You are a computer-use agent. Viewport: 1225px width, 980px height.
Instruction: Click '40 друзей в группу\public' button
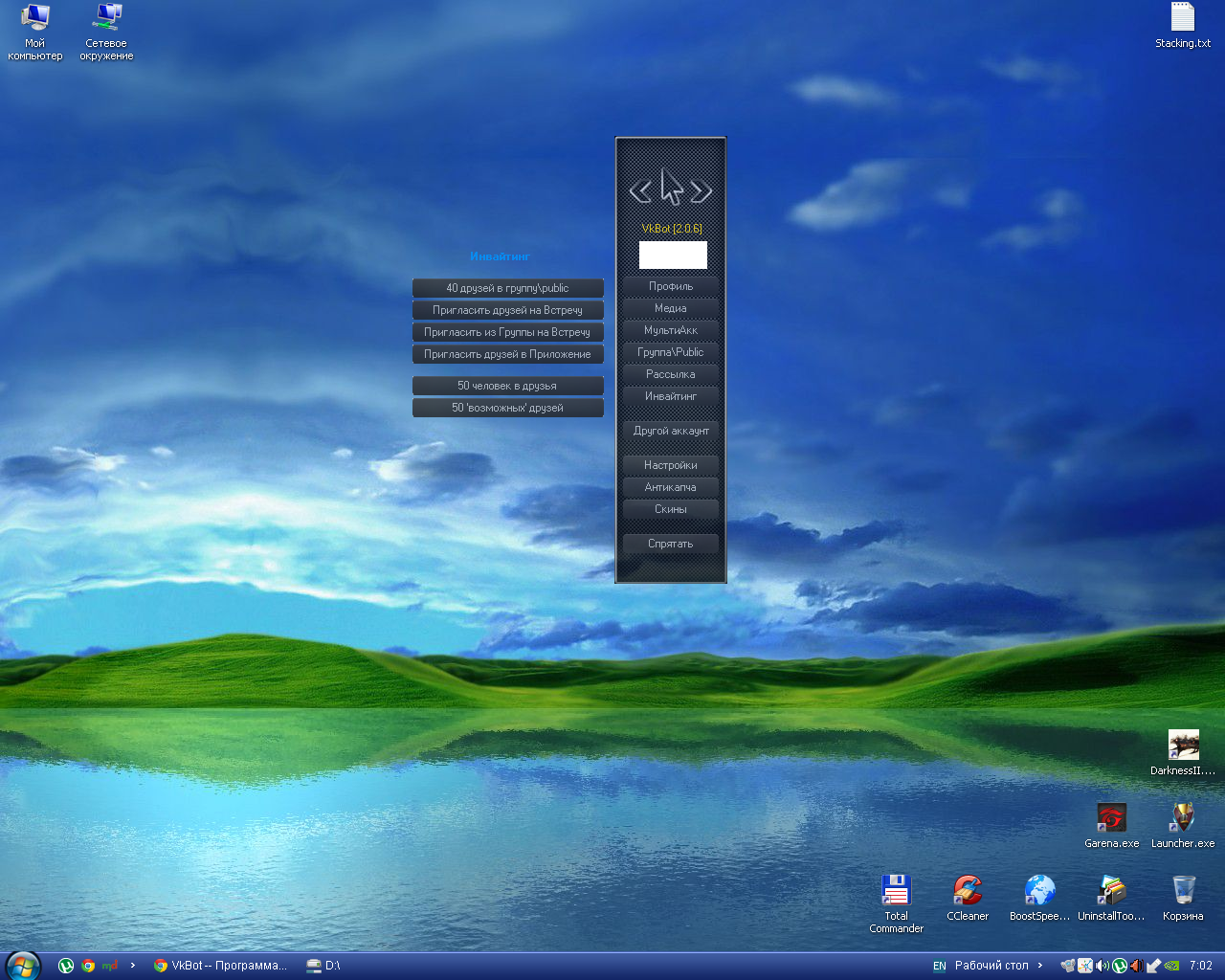coord(507,288)
